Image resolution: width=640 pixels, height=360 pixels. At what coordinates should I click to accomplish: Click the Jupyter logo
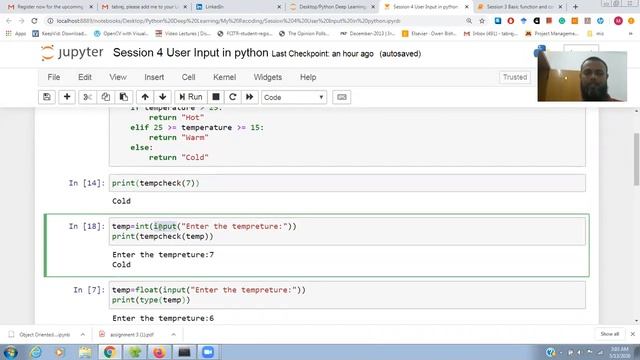tap(72, 53)
